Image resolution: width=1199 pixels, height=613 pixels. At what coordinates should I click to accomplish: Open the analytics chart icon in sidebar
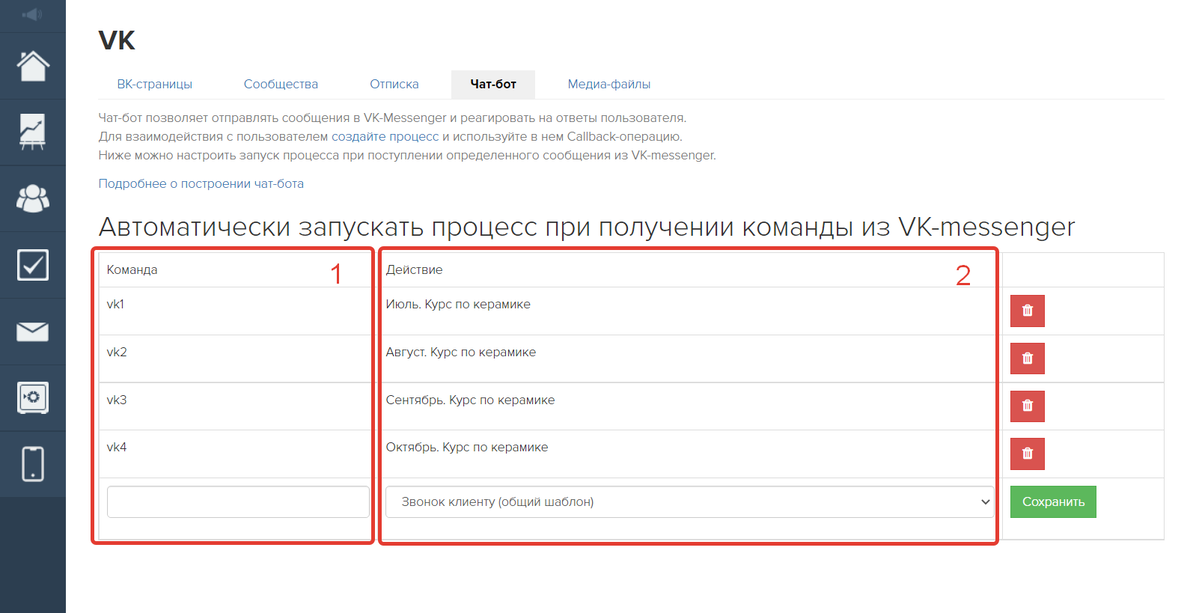coord(33,131)
